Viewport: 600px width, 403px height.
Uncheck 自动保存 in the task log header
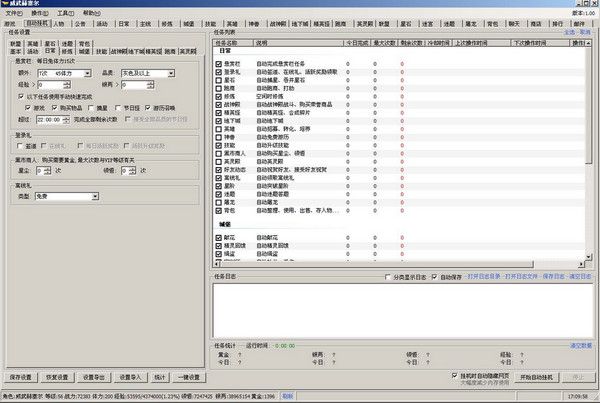point(434,277)
